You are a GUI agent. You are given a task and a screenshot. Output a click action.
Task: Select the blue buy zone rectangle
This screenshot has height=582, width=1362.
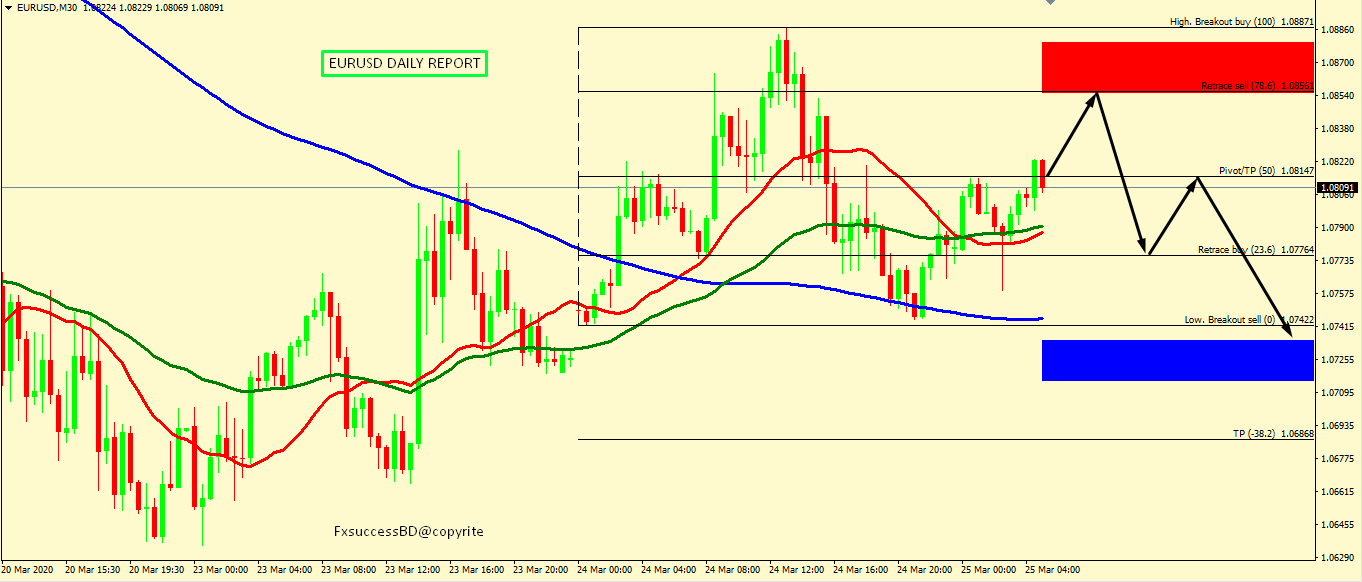click(x=1176, y=360)
